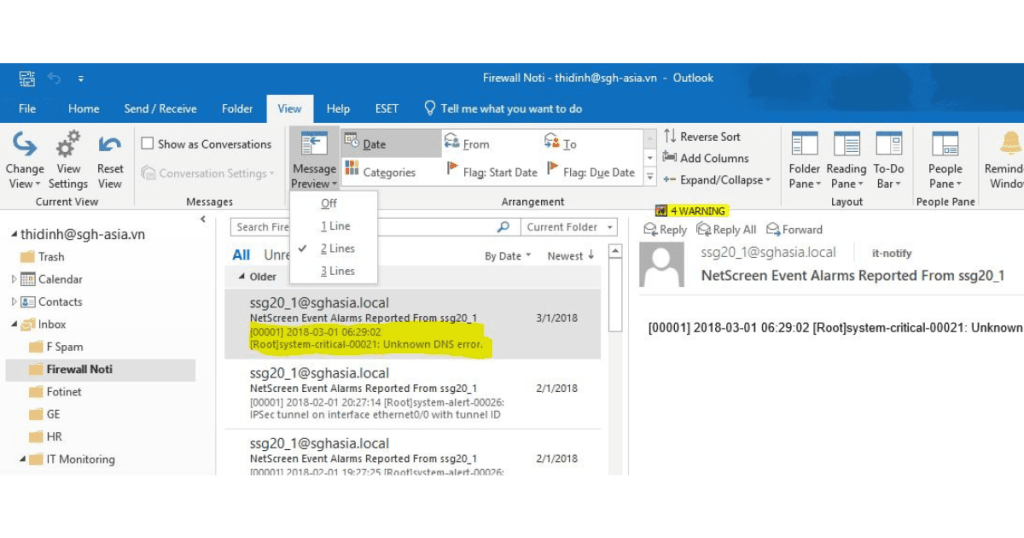
Task: Click the send/receive quick access icon
Action: pos(27,78)
